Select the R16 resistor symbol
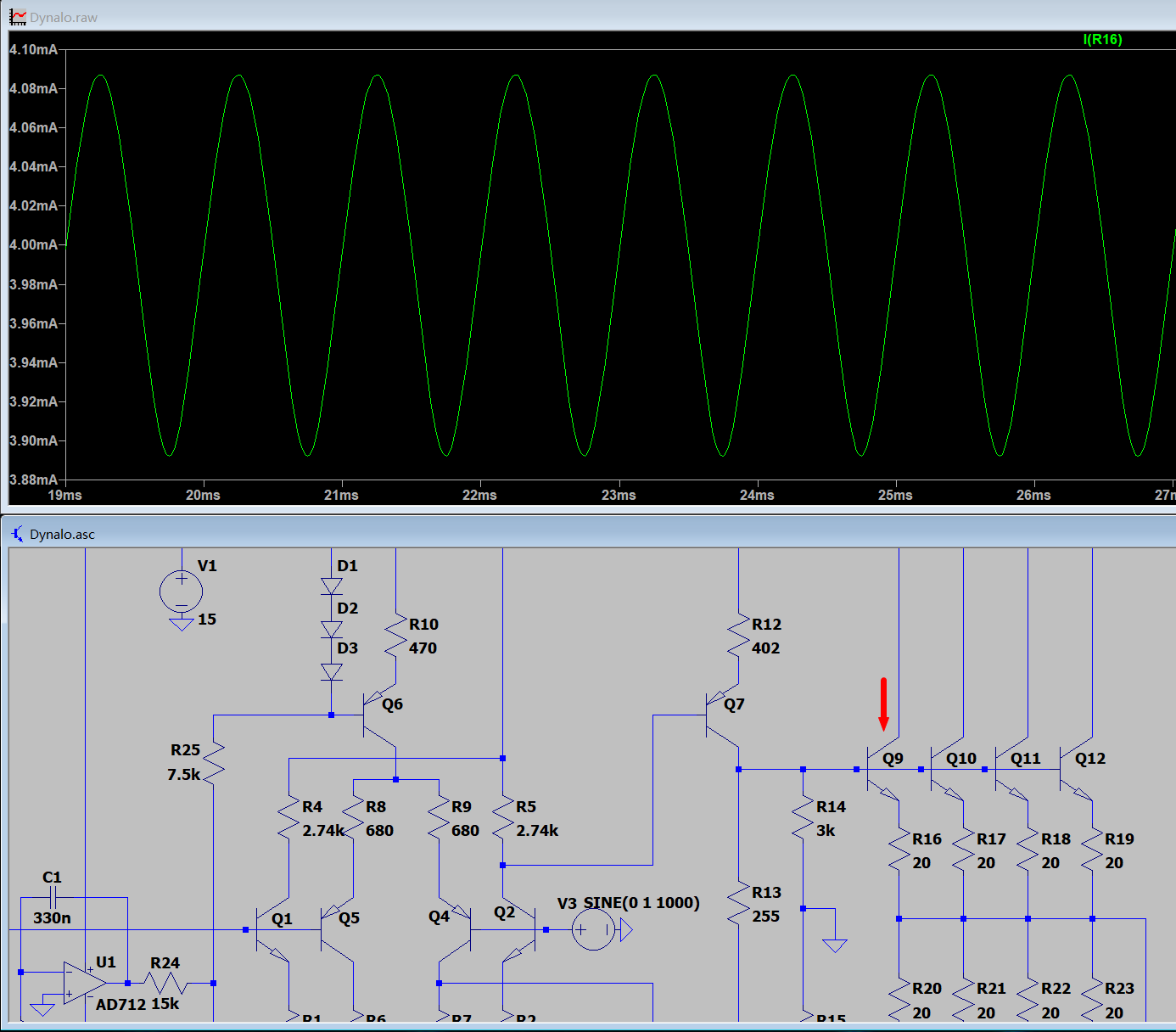The image size is (1176, 1032). [899, 850]
